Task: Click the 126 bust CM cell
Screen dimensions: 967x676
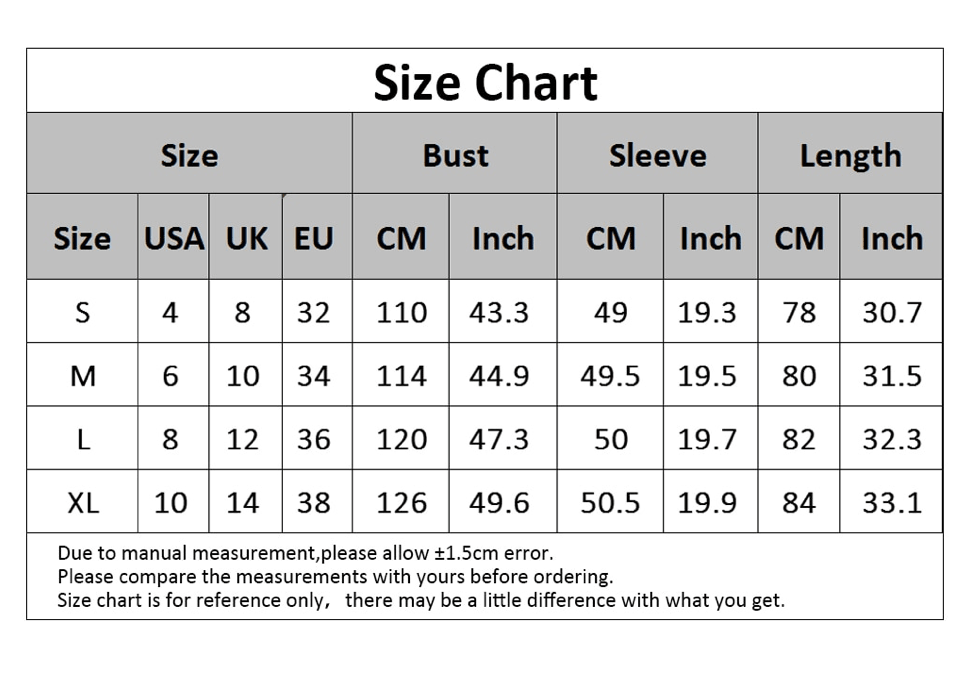Action: [401, 502]
